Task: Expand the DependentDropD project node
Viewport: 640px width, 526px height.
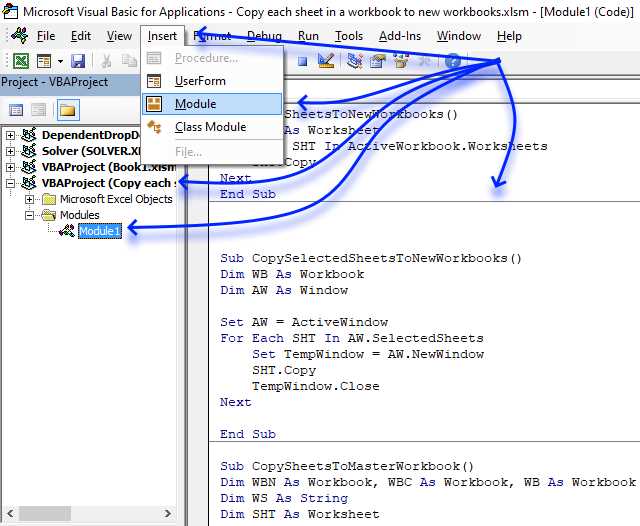Action: pos(11,135)
